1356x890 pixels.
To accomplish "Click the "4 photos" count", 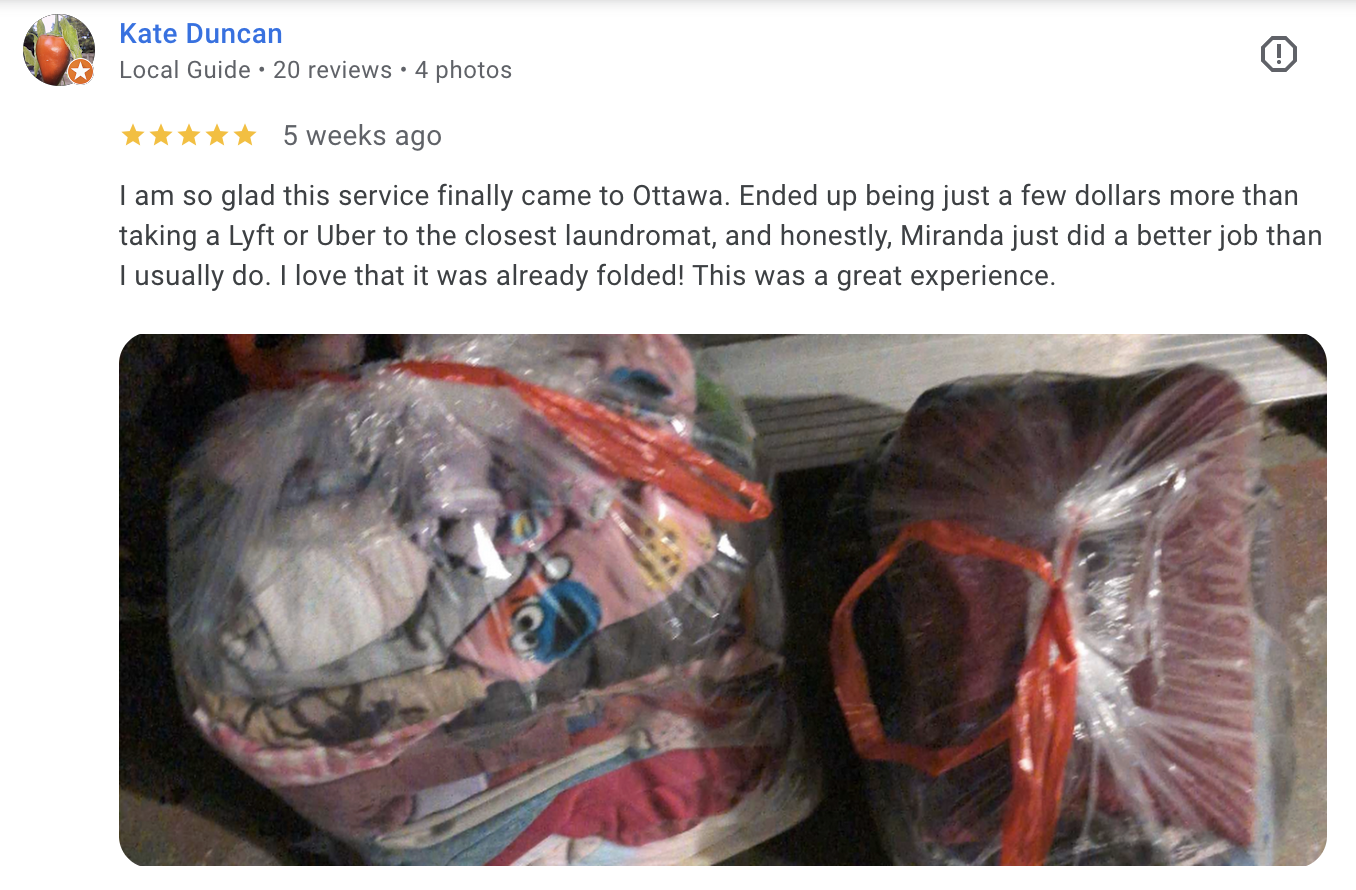I will click(463, 70).
